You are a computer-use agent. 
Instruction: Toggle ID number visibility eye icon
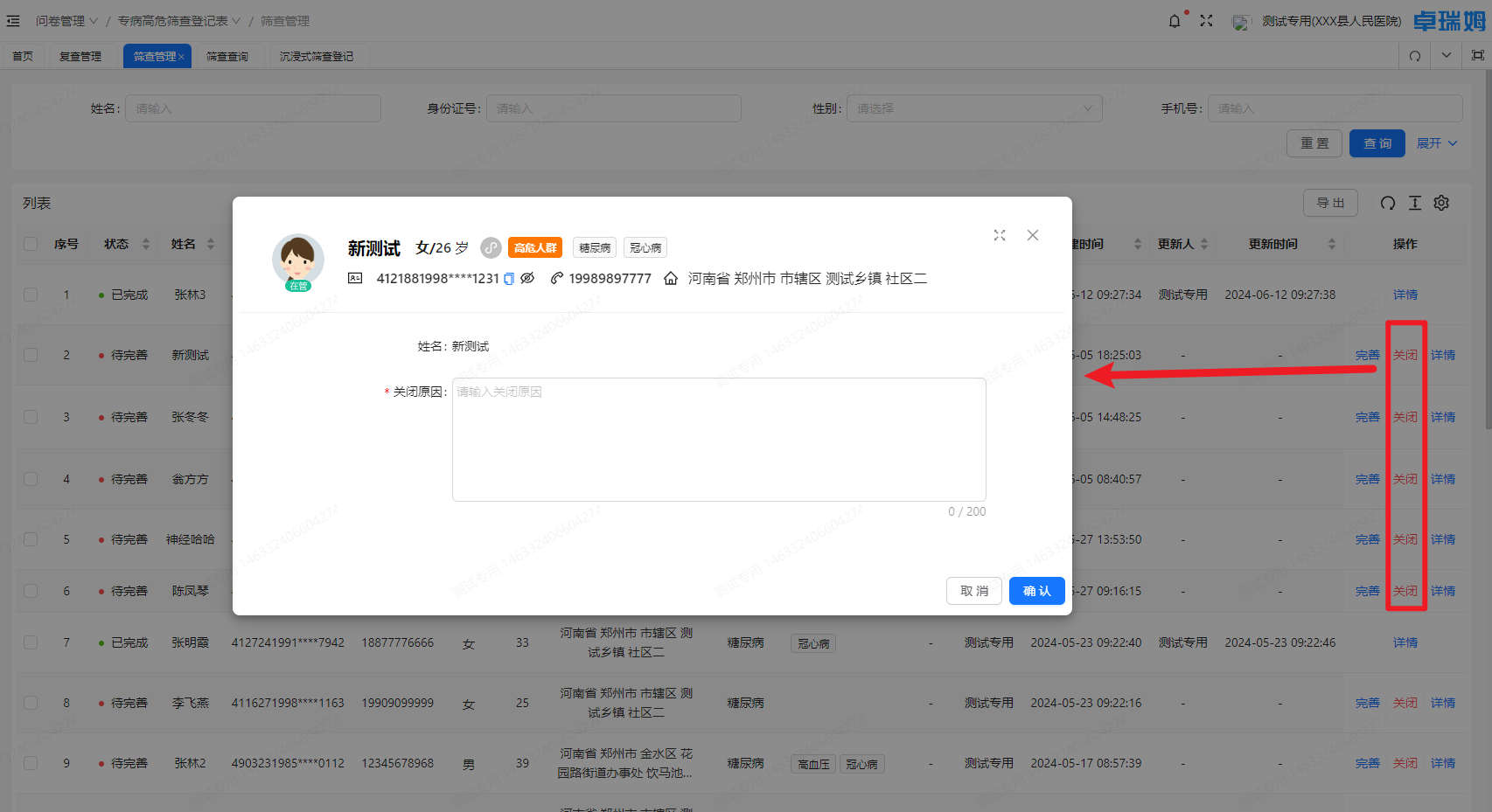click(527, 279)
